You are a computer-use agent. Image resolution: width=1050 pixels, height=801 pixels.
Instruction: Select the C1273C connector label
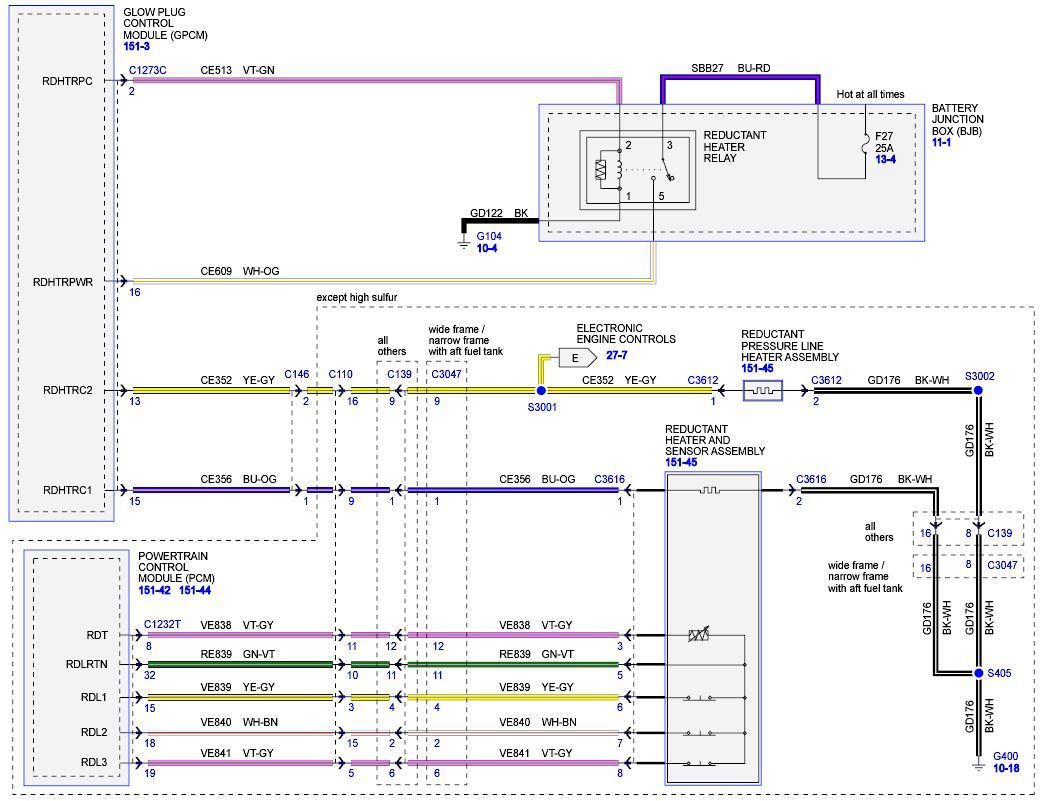(x=146, y=72)
